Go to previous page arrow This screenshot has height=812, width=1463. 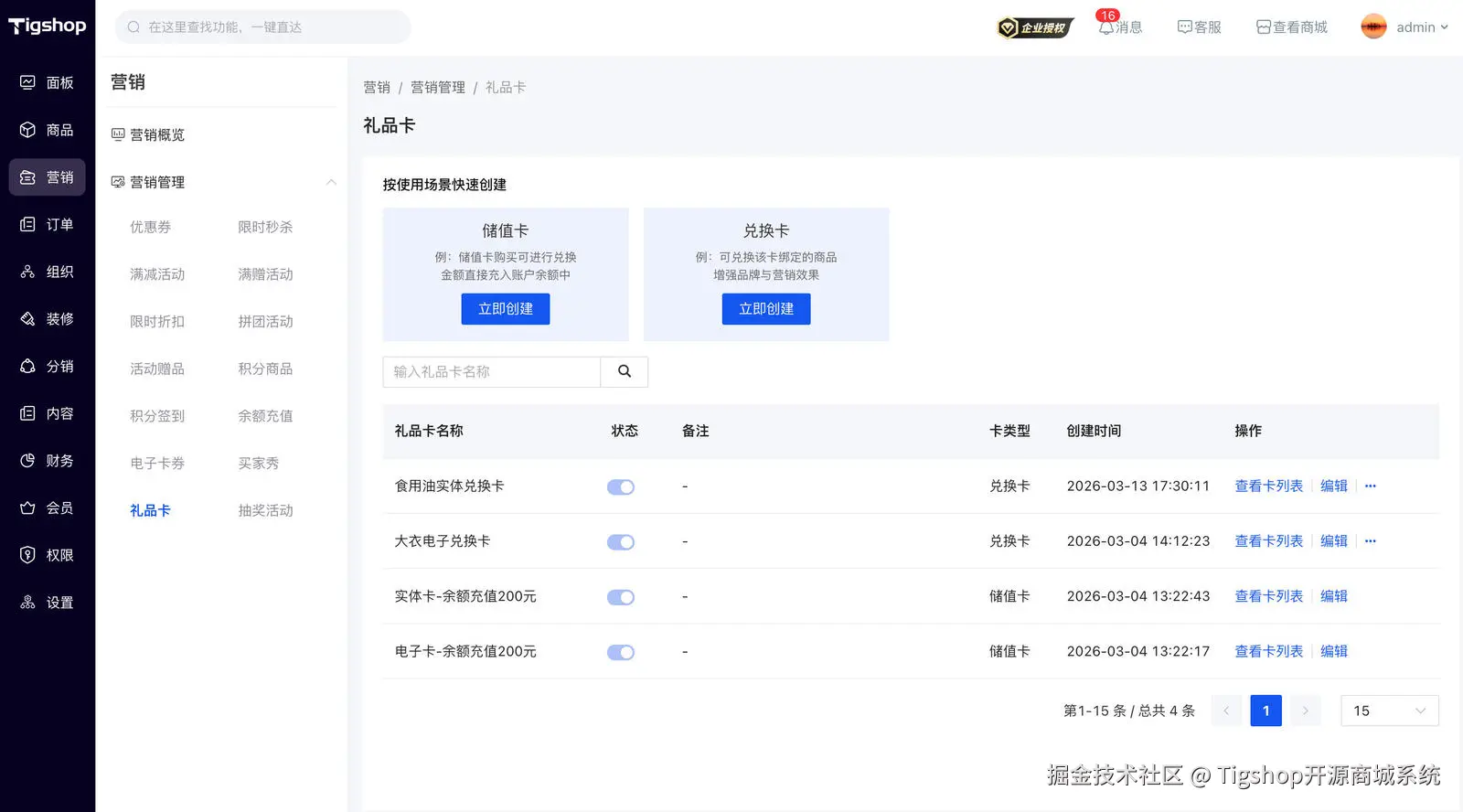pyautogui.click(x=1226, y=710)
